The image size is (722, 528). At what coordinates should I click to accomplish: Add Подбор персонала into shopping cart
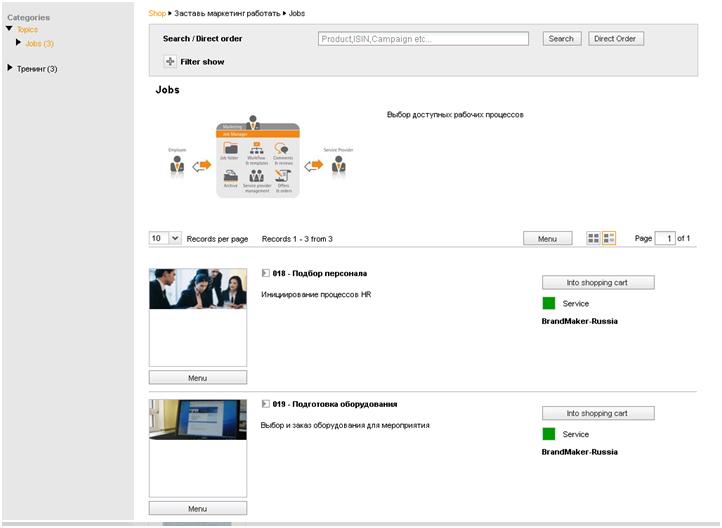pyautogui.click(x=598, y=283)
